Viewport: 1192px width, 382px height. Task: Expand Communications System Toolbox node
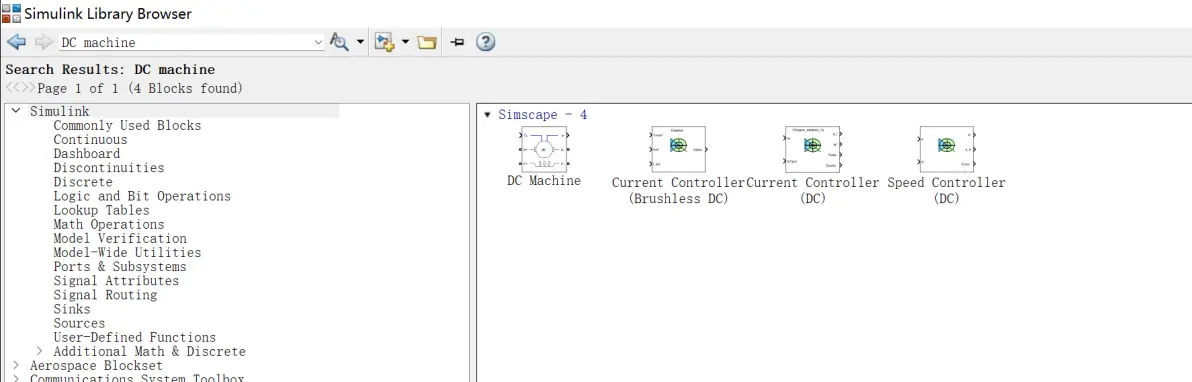pyautogui.click(x=16, y=378)
